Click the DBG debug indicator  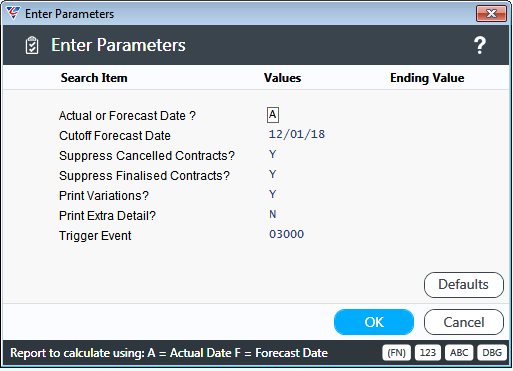(492, 353)
